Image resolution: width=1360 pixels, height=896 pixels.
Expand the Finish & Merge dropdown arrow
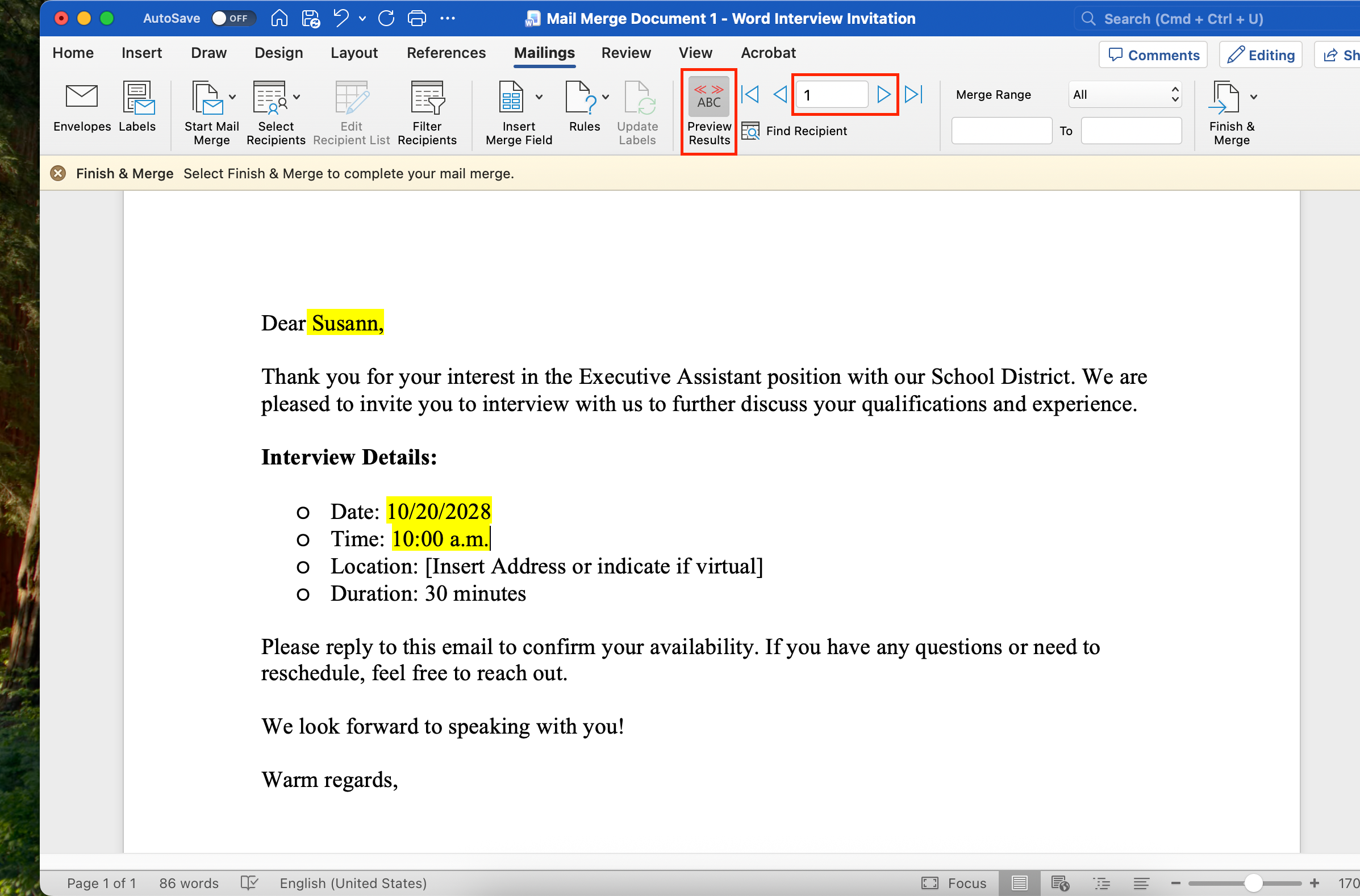click(x=1254, y=97)
